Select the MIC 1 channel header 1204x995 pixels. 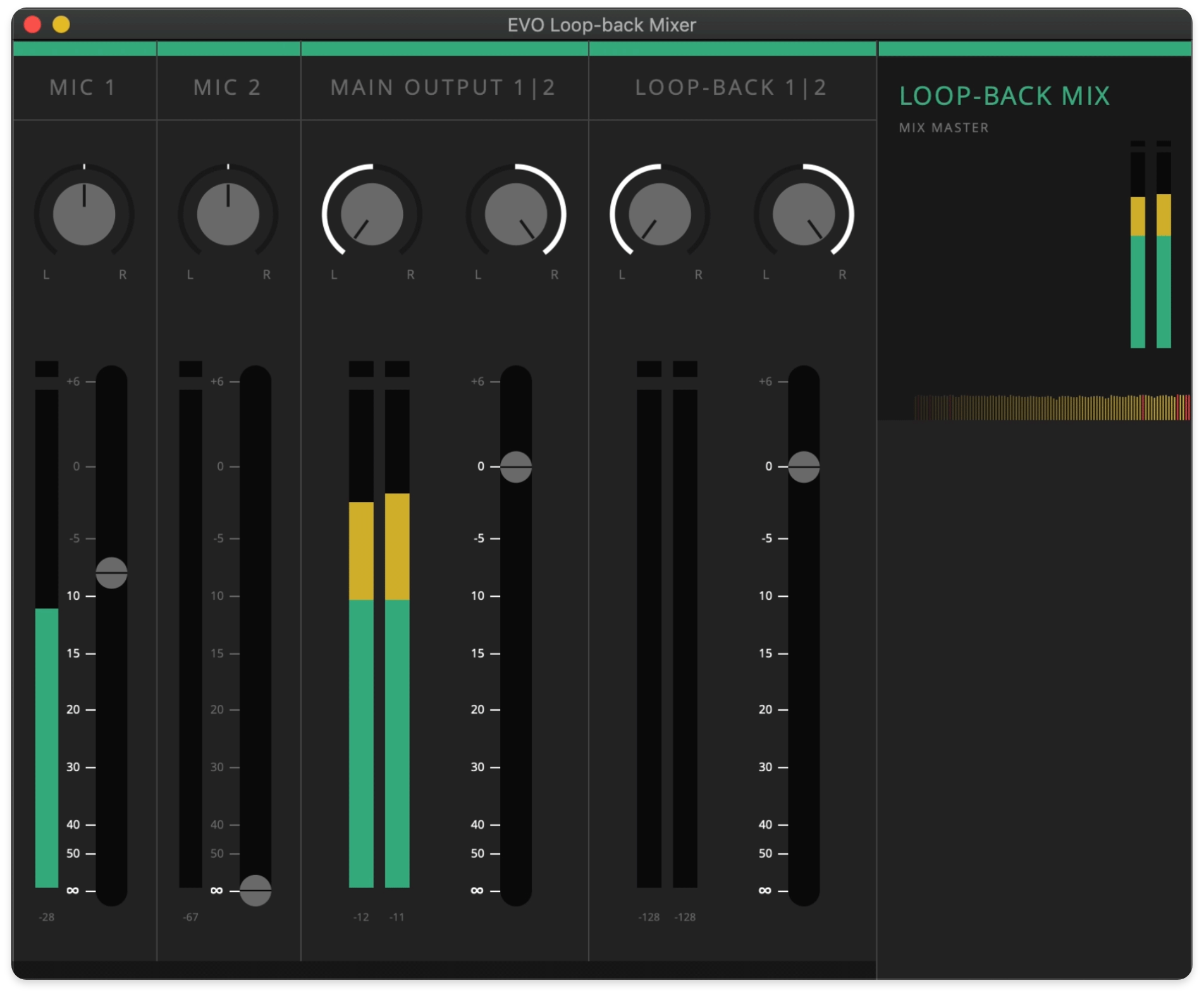pos(84,87)
